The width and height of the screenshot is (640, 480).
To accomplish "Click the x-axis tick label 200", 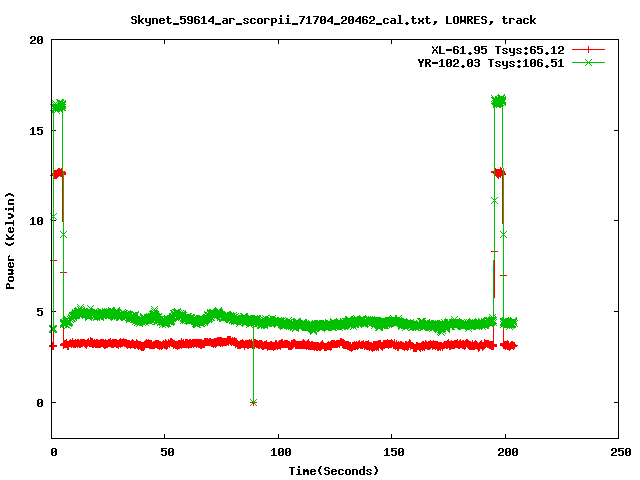I will coord(507,452).
